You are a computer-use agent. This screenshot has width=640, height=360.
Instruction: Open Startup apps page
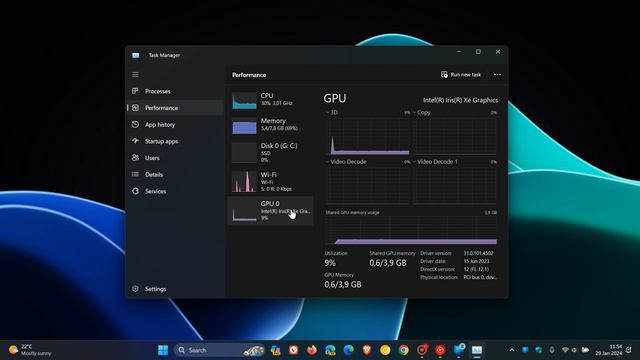pyautogui.click(x=176, y=141)
